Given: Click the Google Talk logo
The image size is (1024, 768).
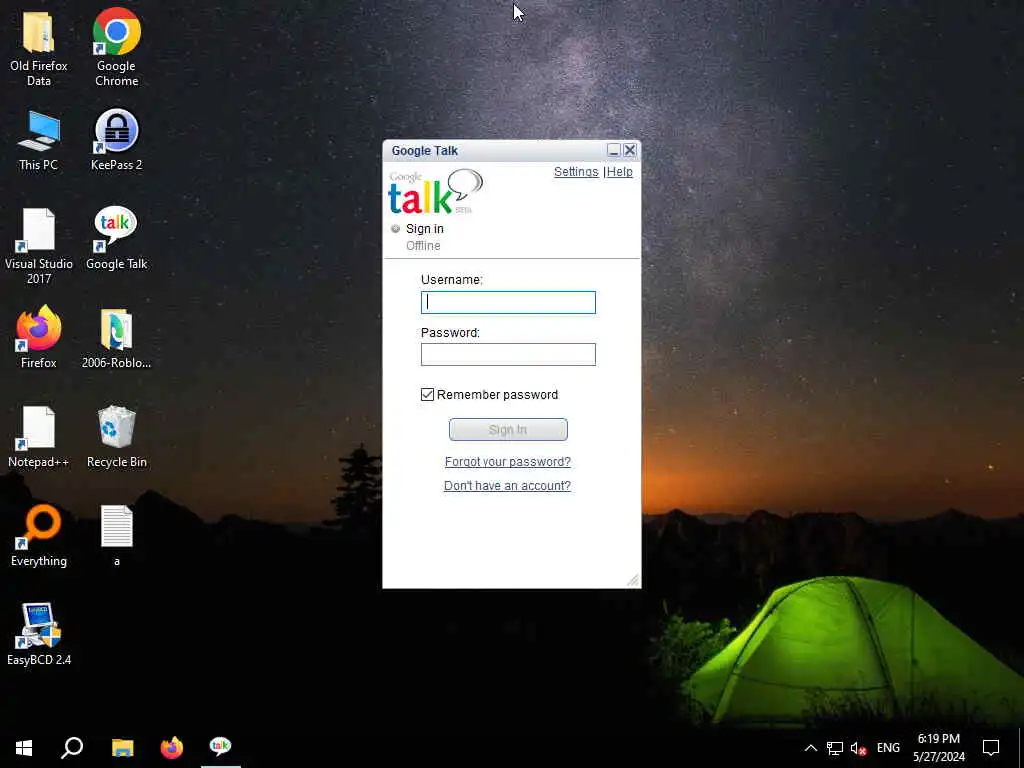Looking at the screenshot, I should tap(435, 192).
